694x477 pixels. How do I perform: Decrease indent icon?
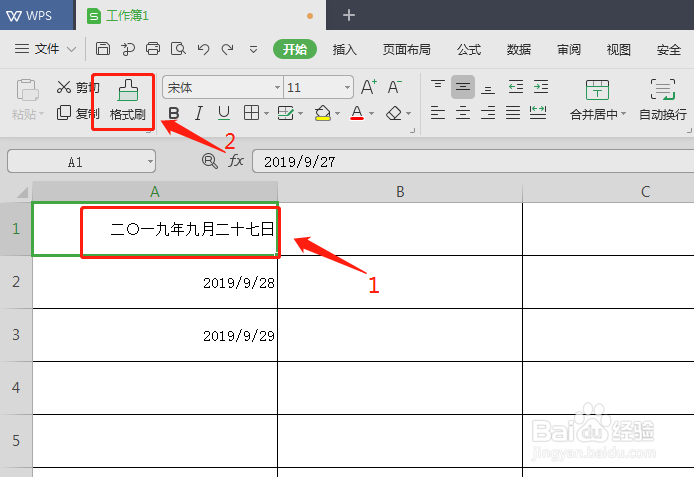[x=516, y=87]
